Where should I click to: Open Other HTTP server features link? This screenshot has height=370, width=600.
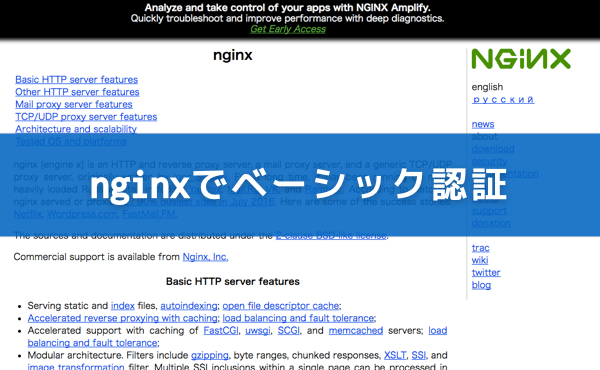click(77, 92)
